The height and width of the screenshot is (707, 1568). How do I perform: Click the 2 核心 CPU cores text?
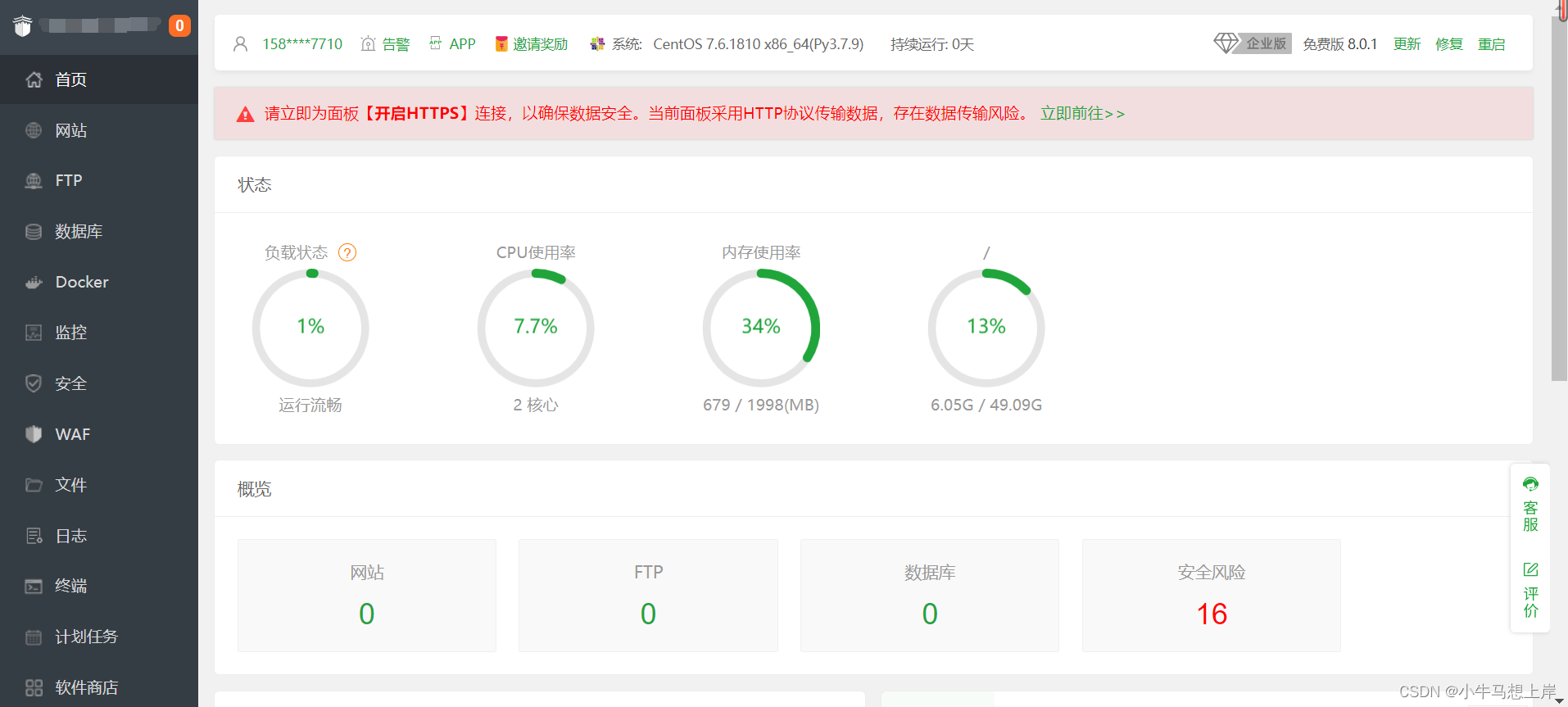(536, 405)
